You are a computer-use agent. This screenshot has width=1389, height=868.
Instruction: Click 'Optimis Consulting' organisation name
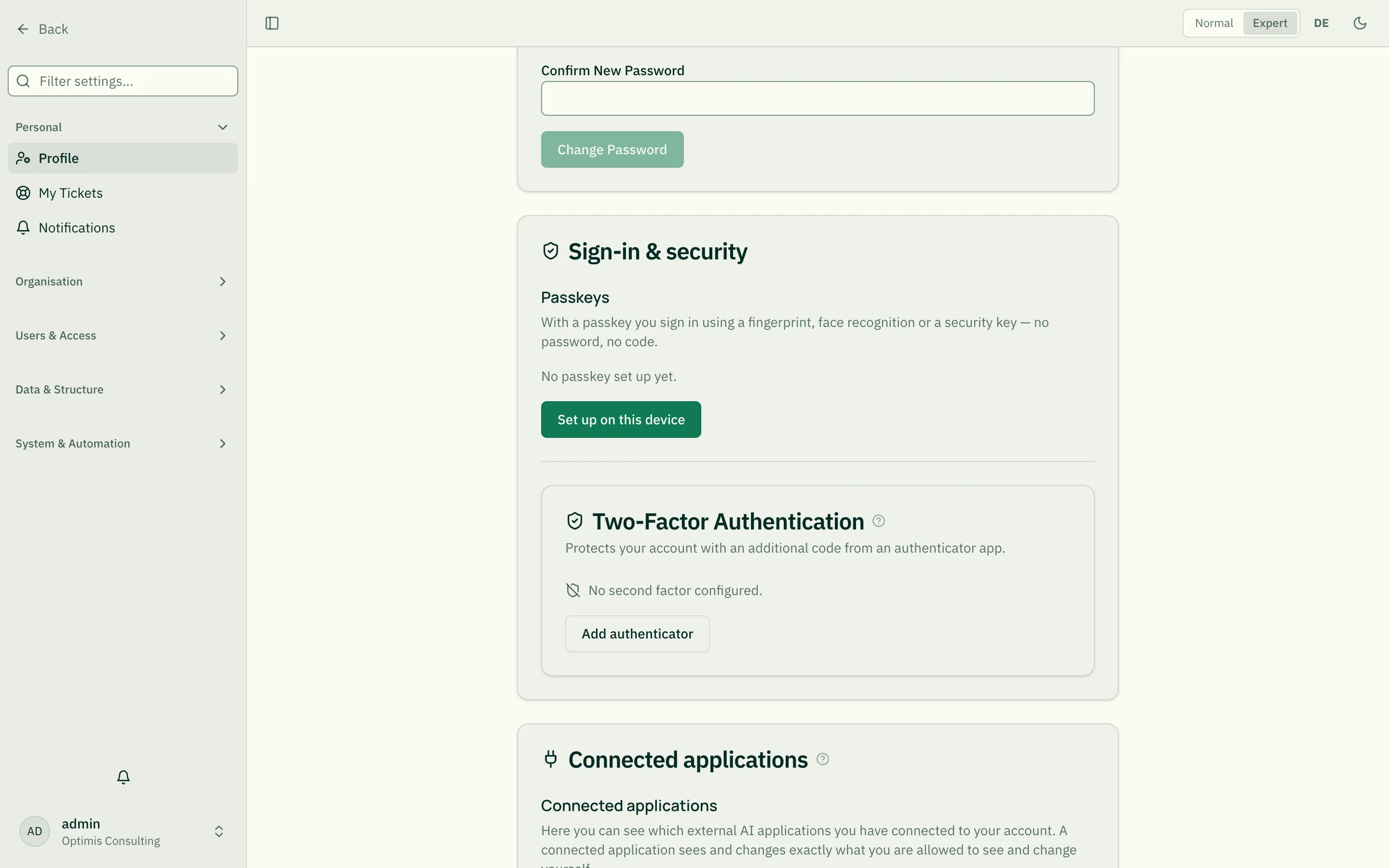[x=111, y=841]
